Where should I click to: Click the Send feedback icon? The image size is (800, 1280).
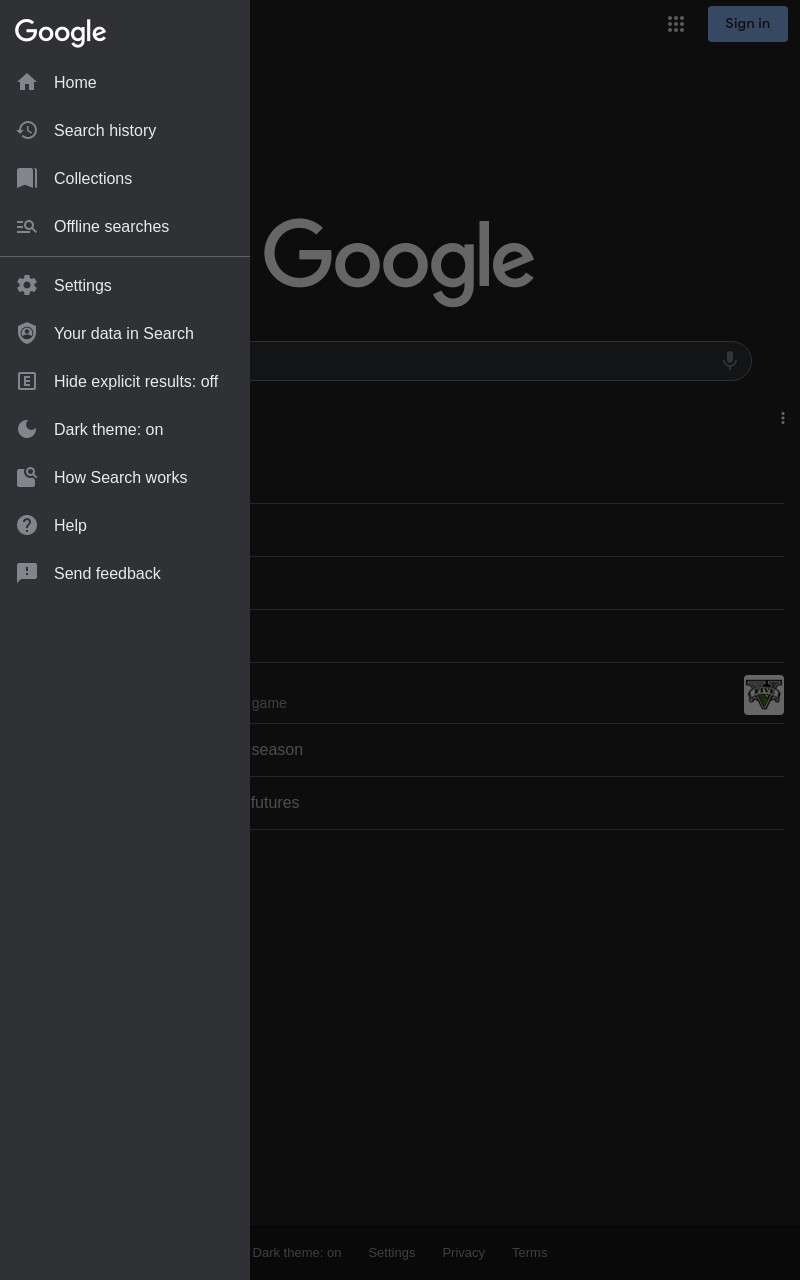click(27, 573)
